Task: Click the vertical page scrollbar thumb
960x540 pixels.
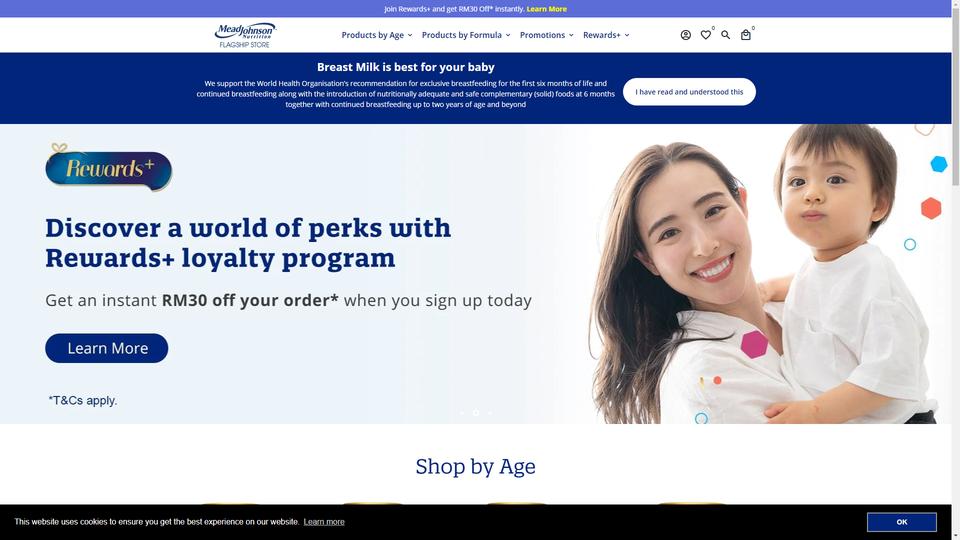Action: tap(956, 93)
